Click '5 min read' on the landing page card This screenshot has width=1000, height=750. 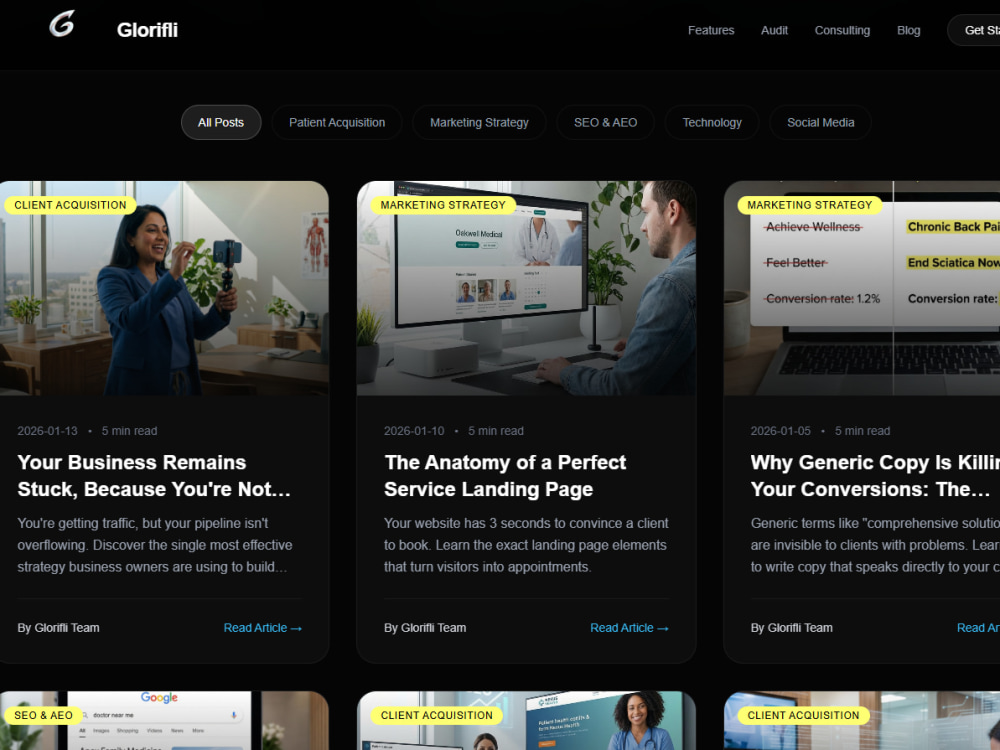click(496, 431)
